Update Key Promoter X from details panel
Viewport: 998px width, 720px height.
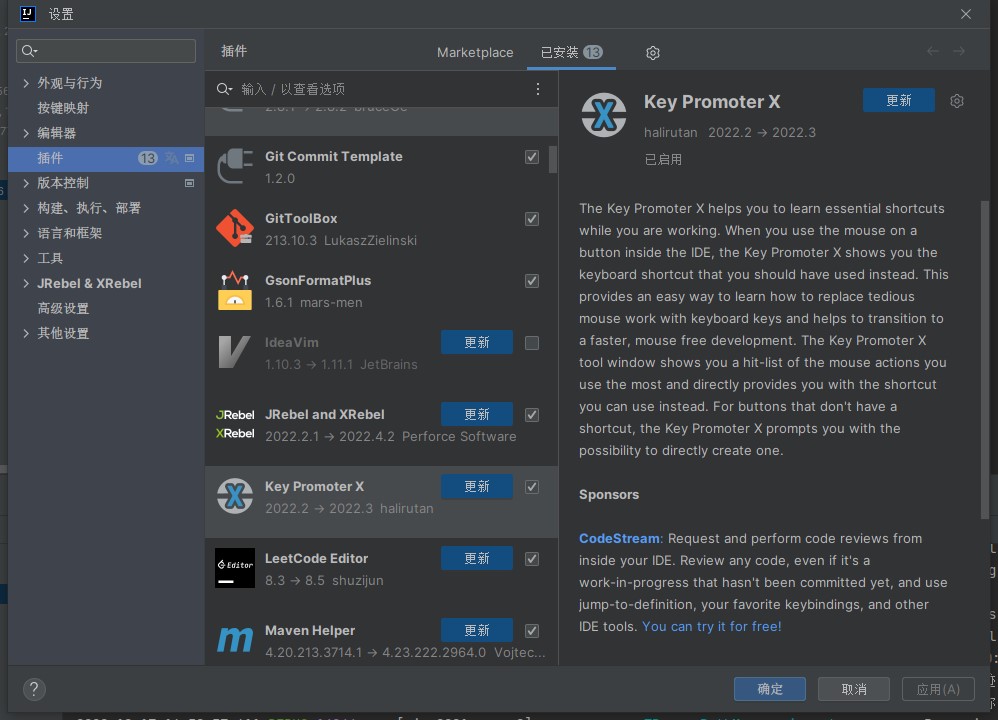point(899,101)
